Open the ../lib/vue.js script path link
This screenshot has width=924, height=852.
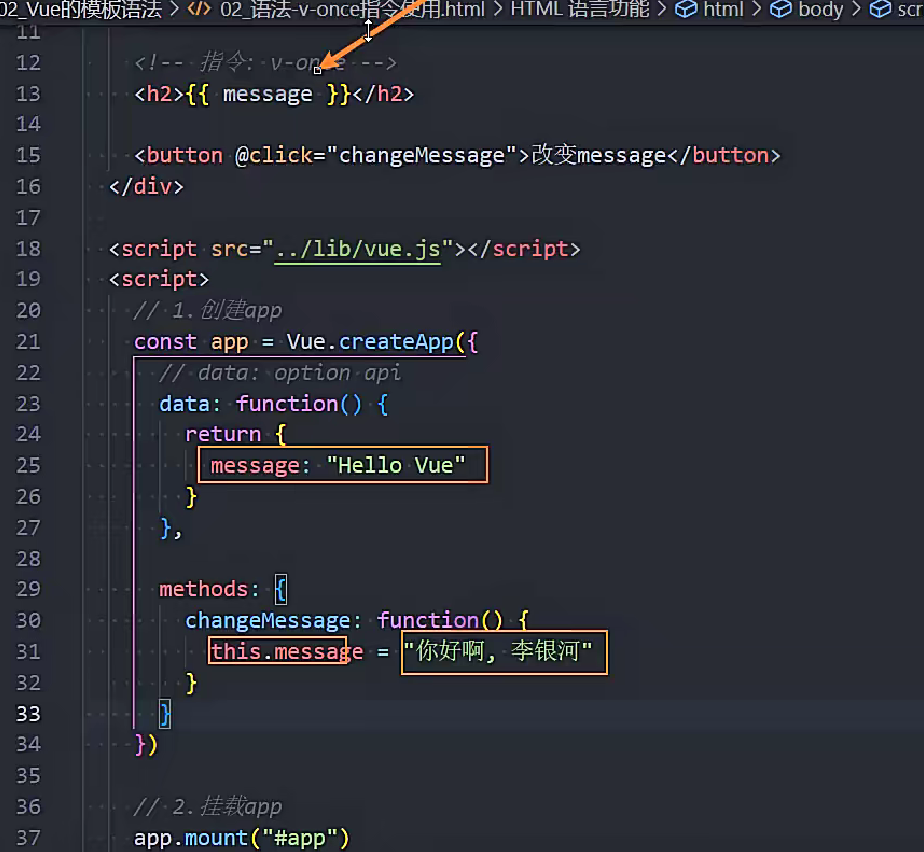pyautogui.click(x=358, y=249)
